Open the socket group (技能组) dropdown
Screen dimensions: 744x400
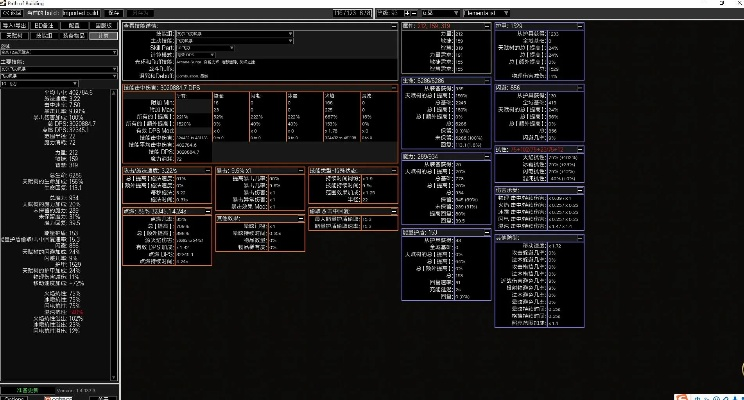238,33
